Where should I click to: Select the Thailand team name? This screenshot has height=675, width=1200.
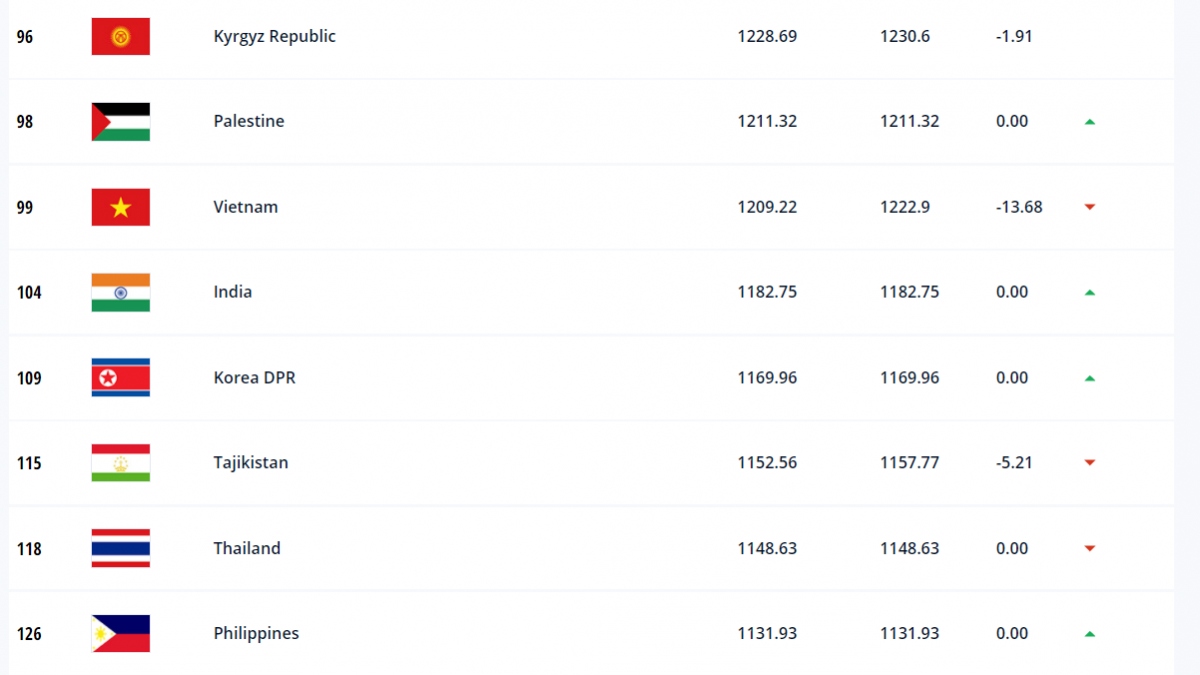click(x=247, y=548)
